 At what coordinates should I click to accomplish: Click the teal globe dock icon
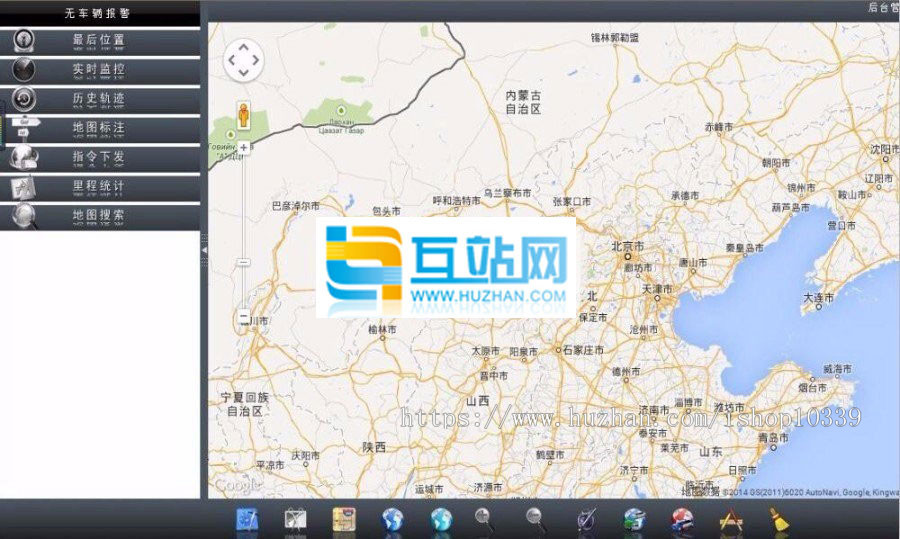coord(441,519)
